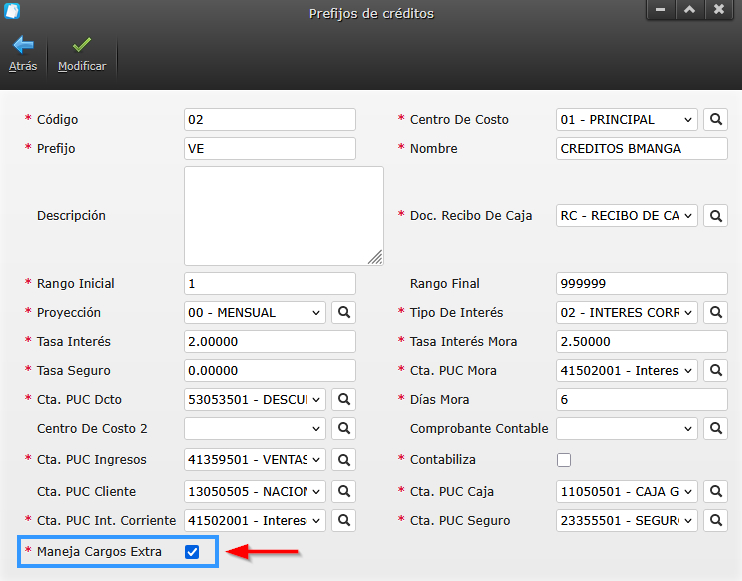This screenshot has height=581, width=742.
Task: Click search icon next to Cta. PUC Mora
Action: click(715, 371)
